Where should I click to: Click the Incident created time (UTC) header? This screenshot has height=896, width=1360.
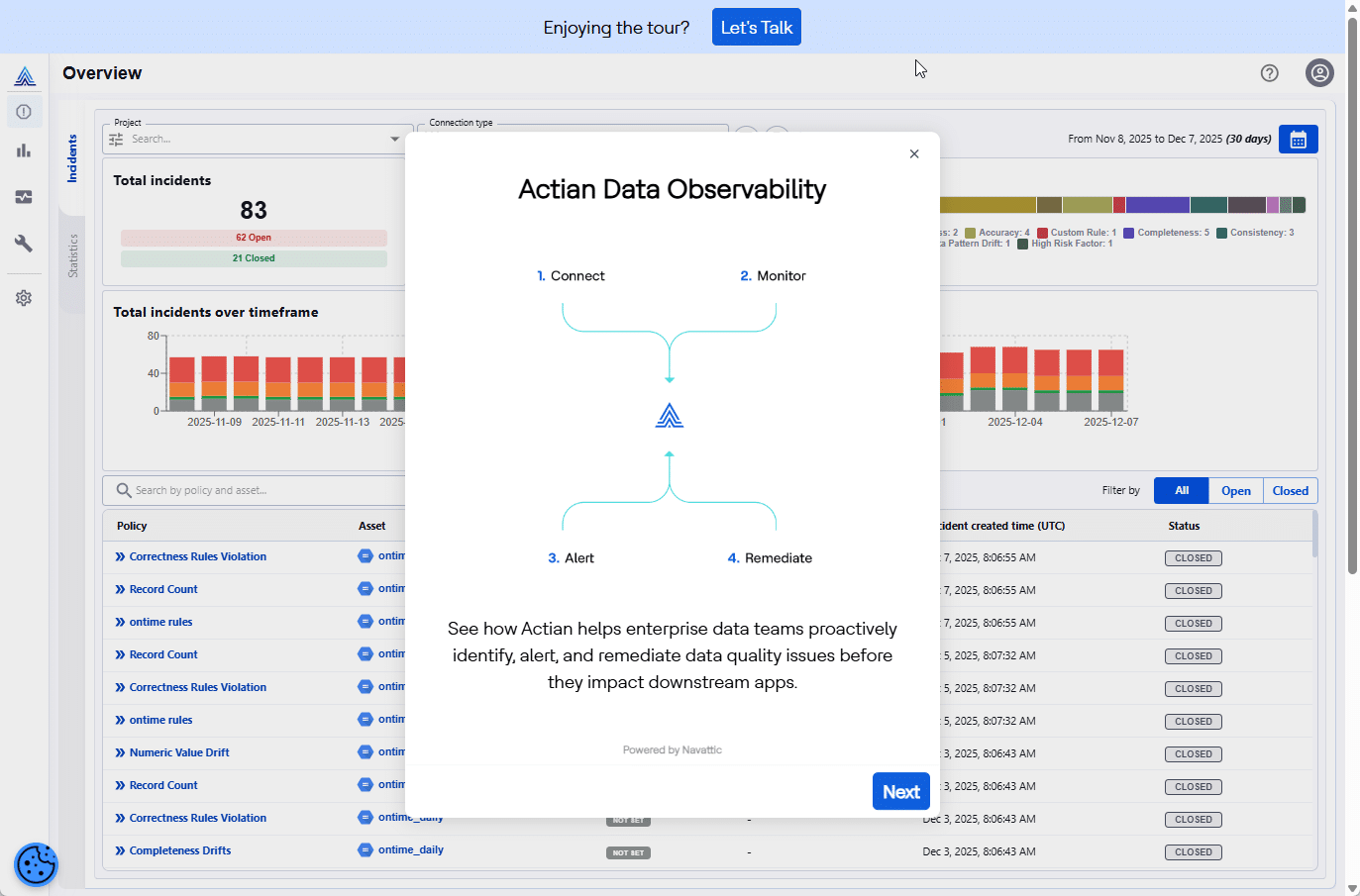[x=1002, y=527]
